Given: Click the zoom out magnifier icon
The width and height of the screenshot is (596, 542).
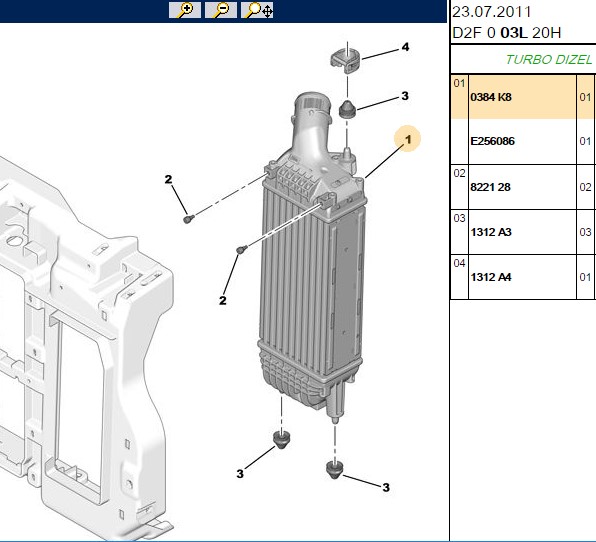Looking at the screenshot, I should pyautogui.click(x=221, y=10).
